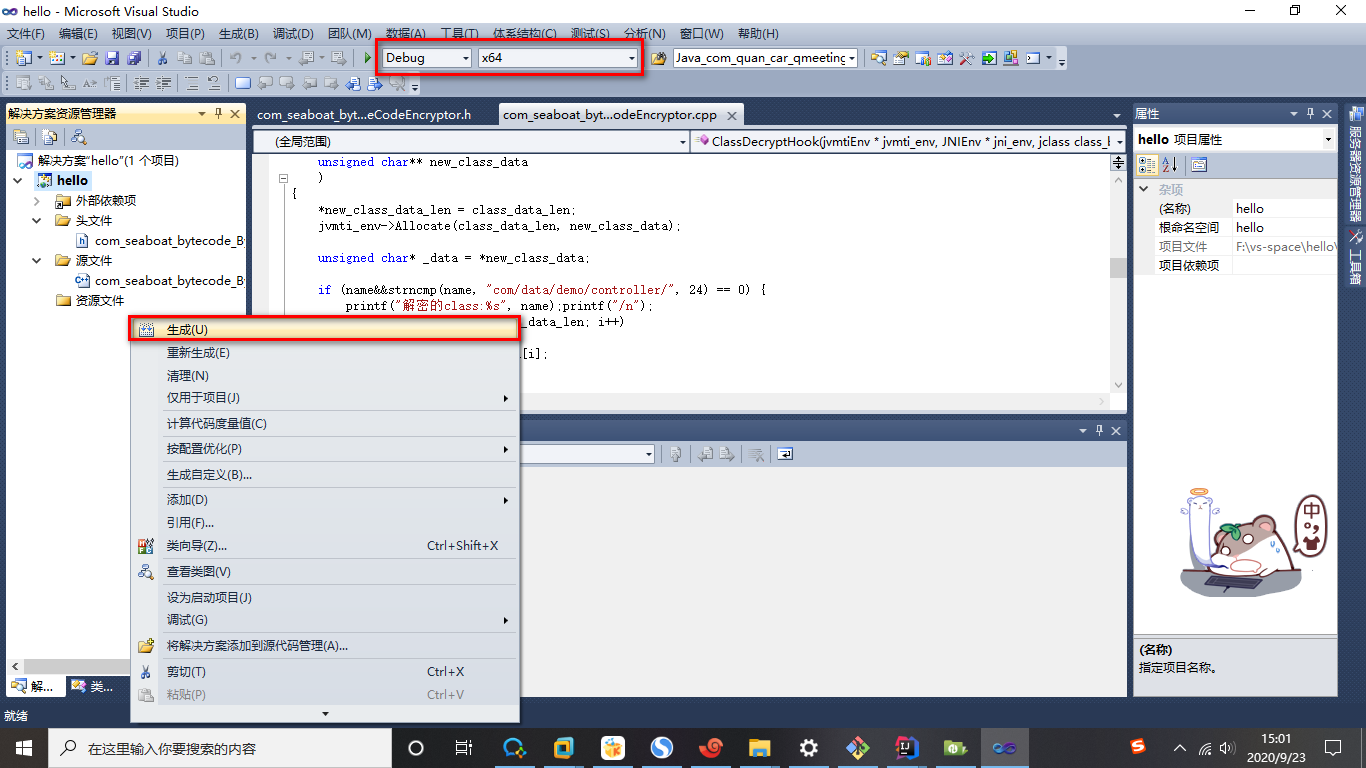Click the Undo icon on the toolbar
The image size is (1366, 768).
[x=233, y=57]
